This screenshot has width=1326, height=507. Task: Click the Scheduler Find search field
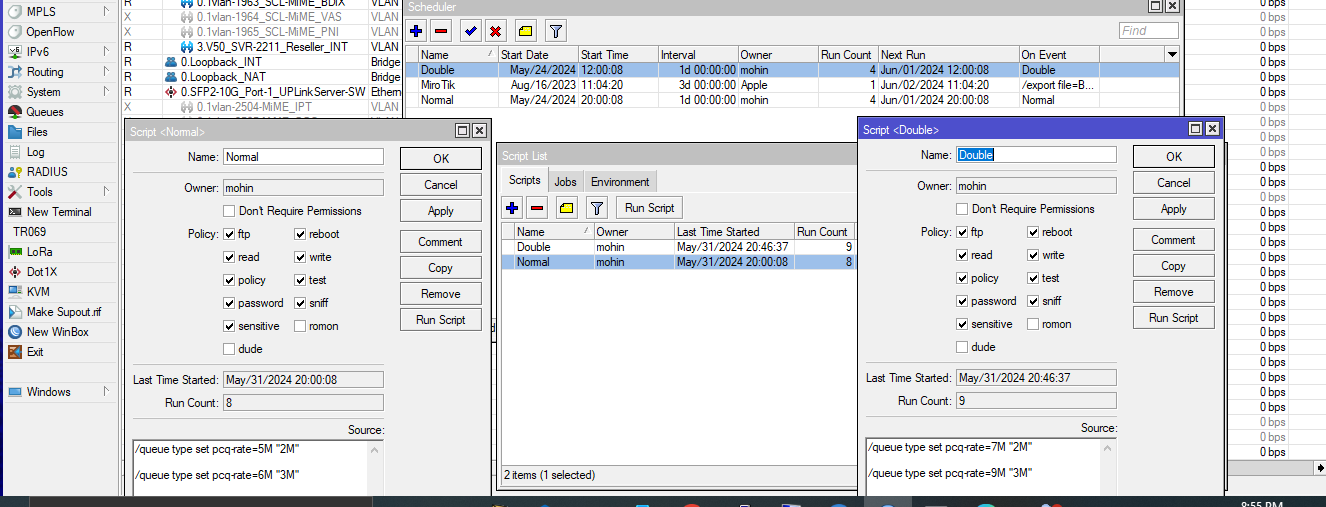1148,31
